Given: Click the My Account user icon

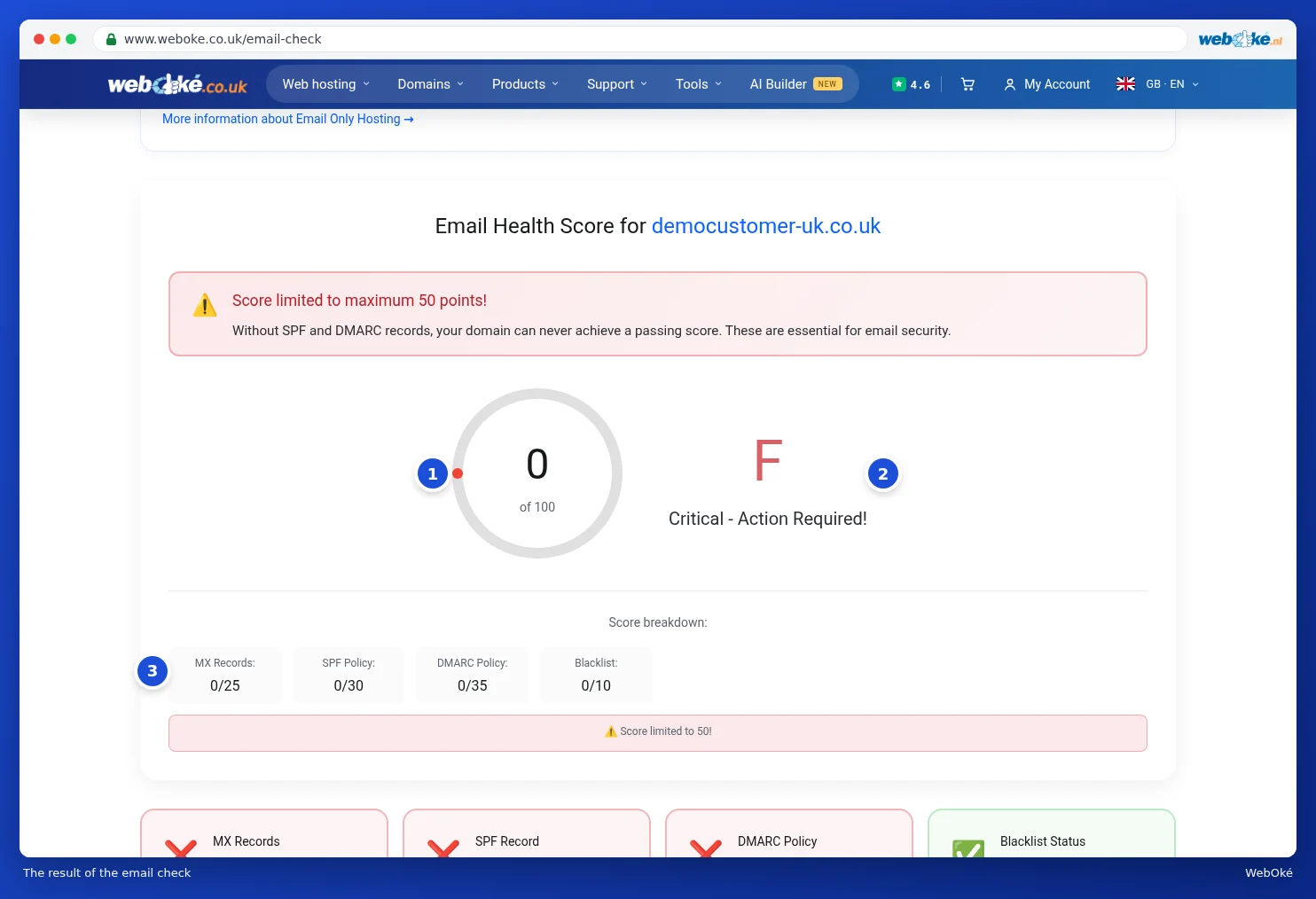Looking at the screenshot, I should (1009, 84).
